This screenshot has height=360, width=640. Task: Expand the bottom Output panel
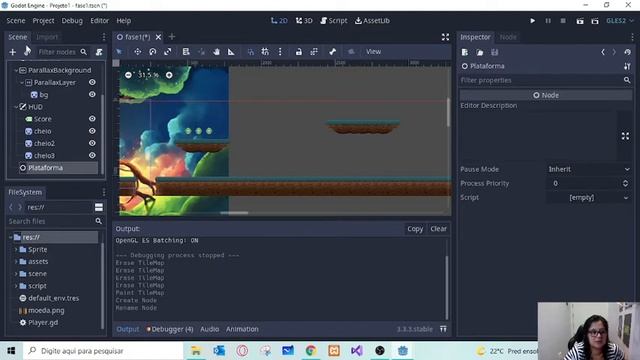443,329
